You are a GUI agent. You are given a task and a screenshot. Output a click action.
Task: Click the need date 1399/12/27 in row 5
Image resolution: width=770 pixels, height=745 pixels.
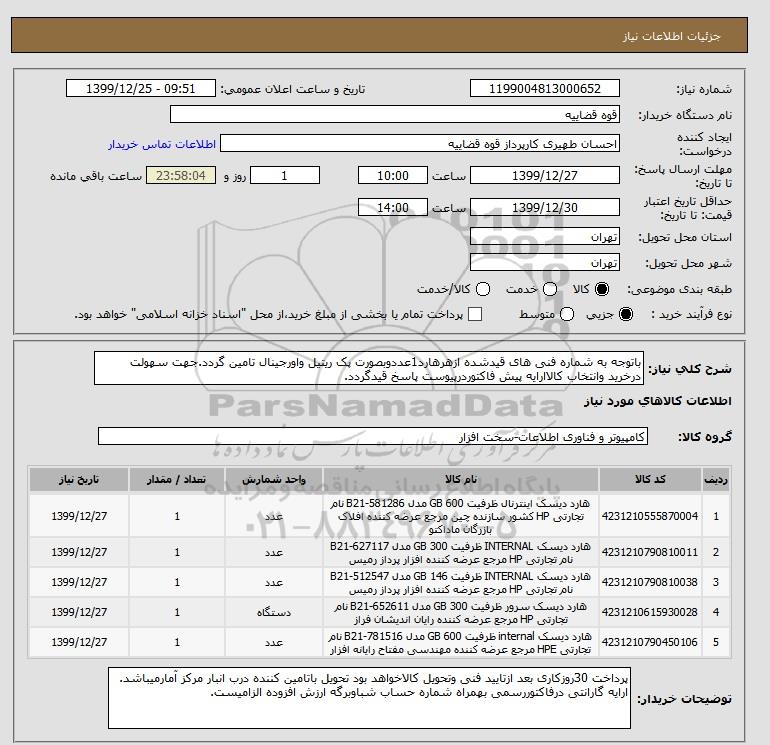coord(79,642)
